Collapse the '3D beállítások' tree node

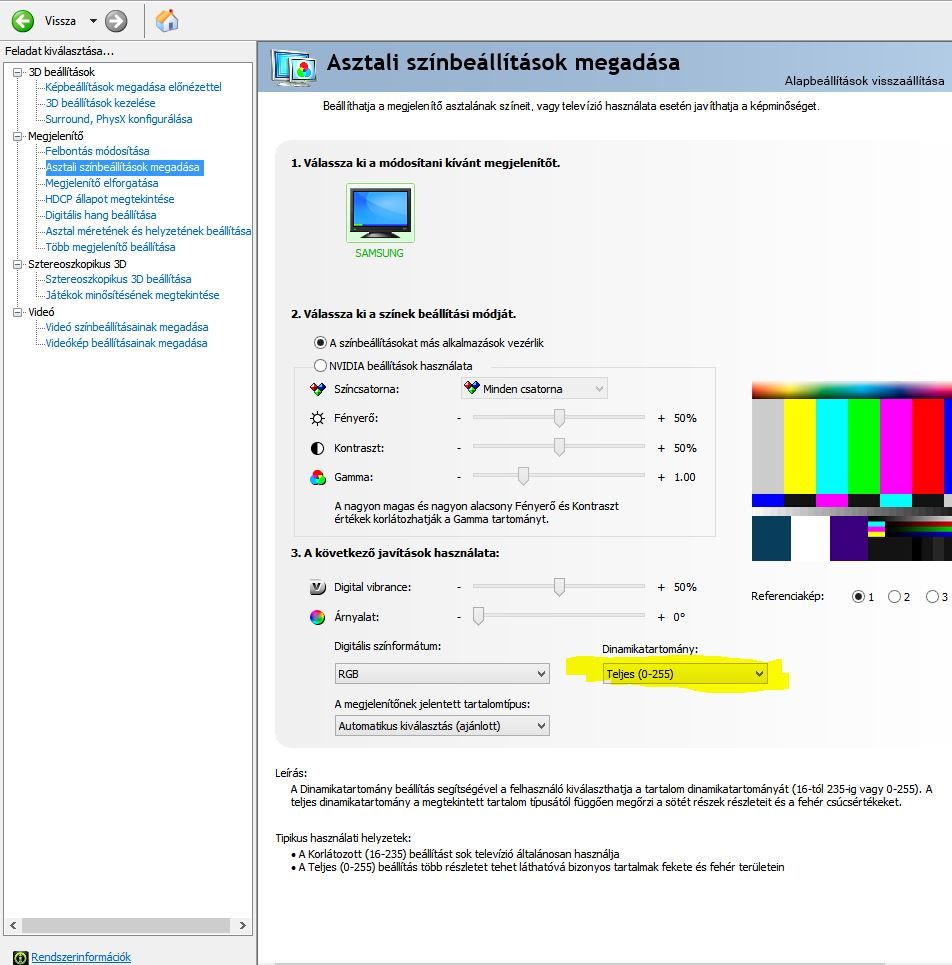tap(17, 72)
